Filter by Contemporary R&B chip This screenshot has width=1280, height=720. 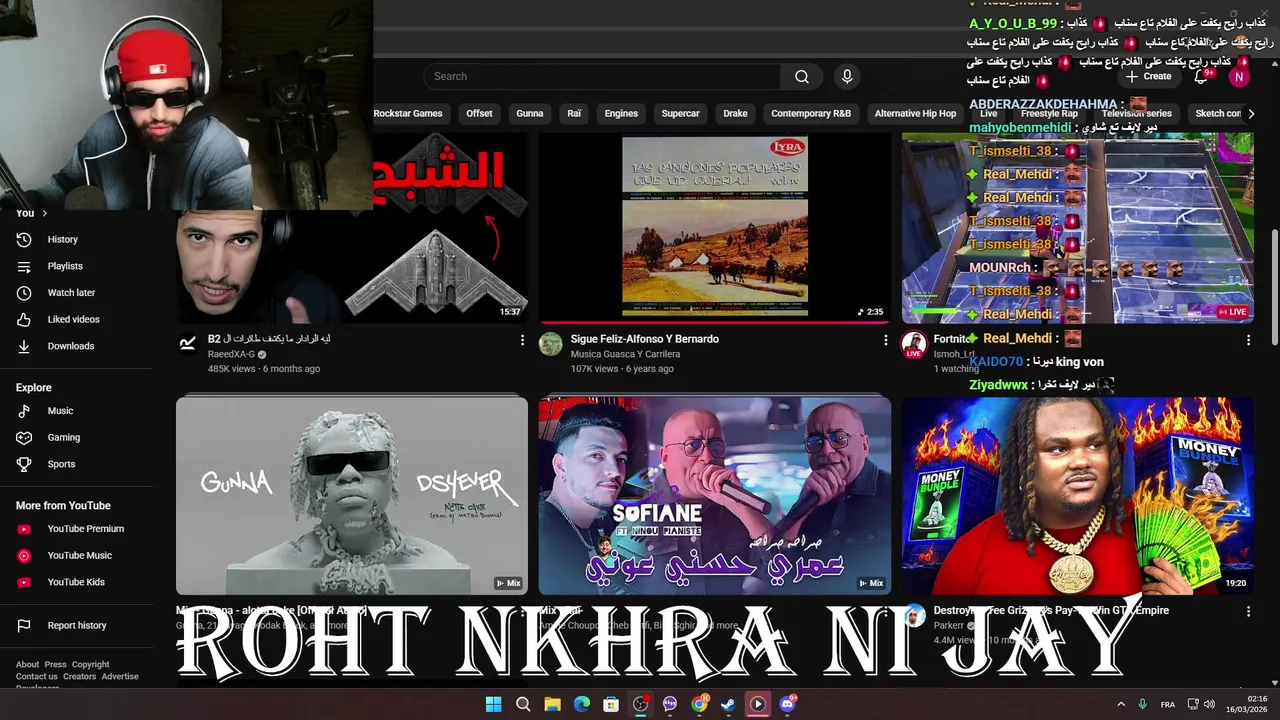click(811, 114)
